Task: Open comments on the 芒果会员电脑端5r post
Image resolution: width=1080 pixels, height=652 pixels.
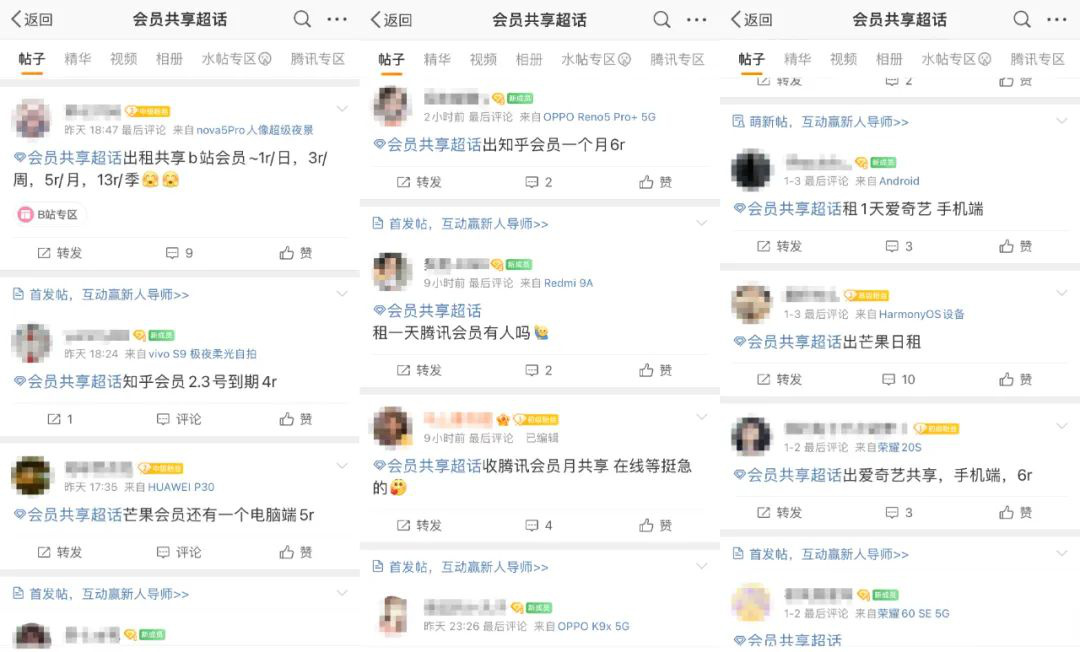Action: (x=179, y=552)
